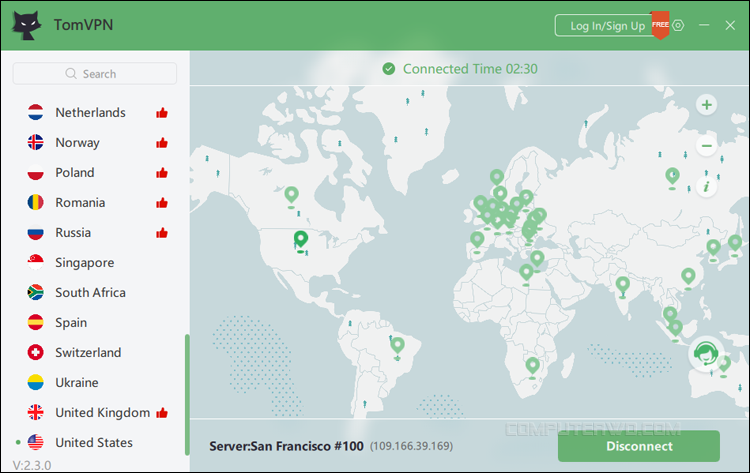This screenshot has height=473, width=750.
Task: Choose Switzerland server label
Action: tap(88, 352)
